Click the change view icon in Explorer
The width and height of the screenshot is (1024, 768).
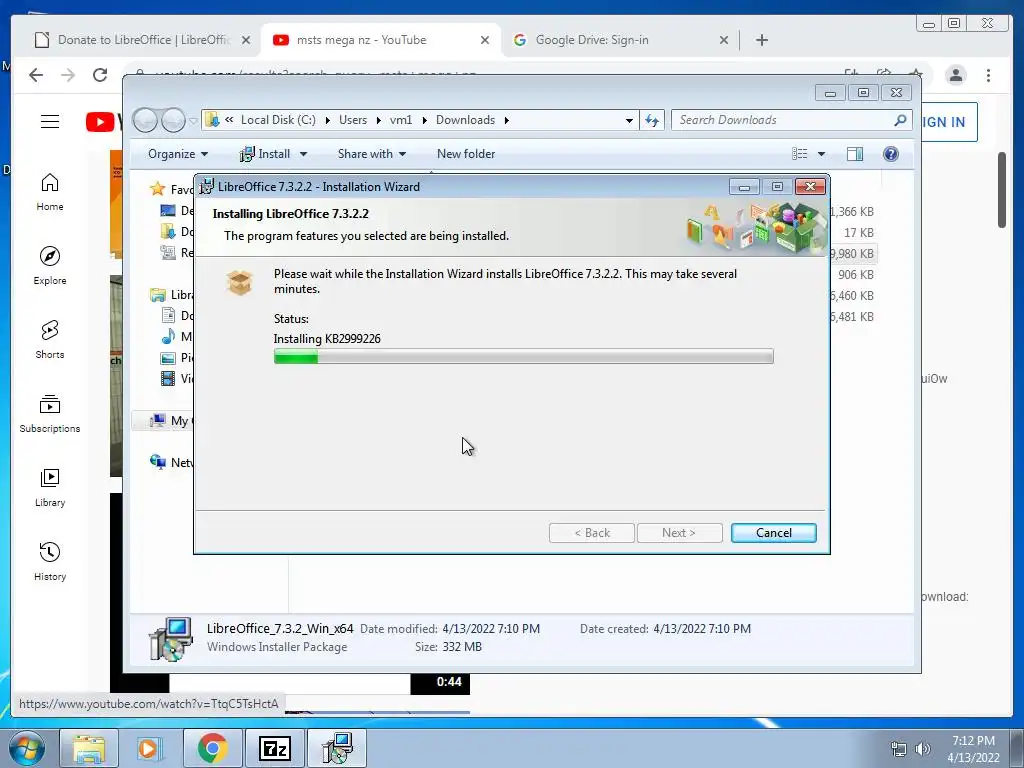(799, 154)
